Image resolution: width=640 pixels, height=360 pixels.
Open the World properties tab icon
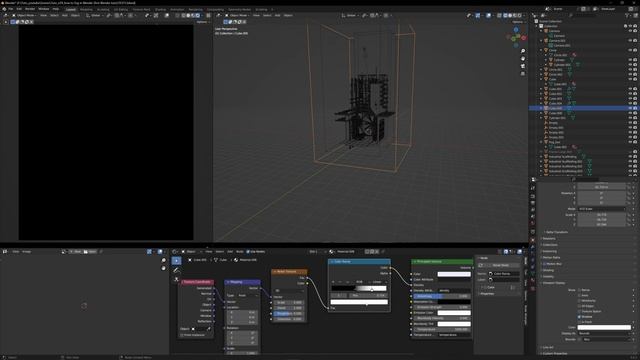(533, 223)
